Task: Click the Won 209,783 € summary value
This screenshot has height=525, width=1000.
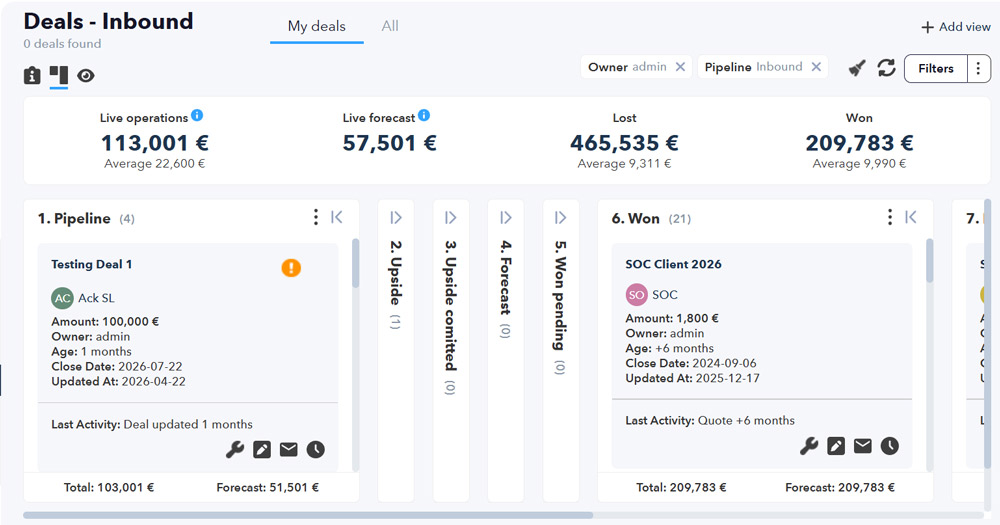Action: click(x=859, y=143)
